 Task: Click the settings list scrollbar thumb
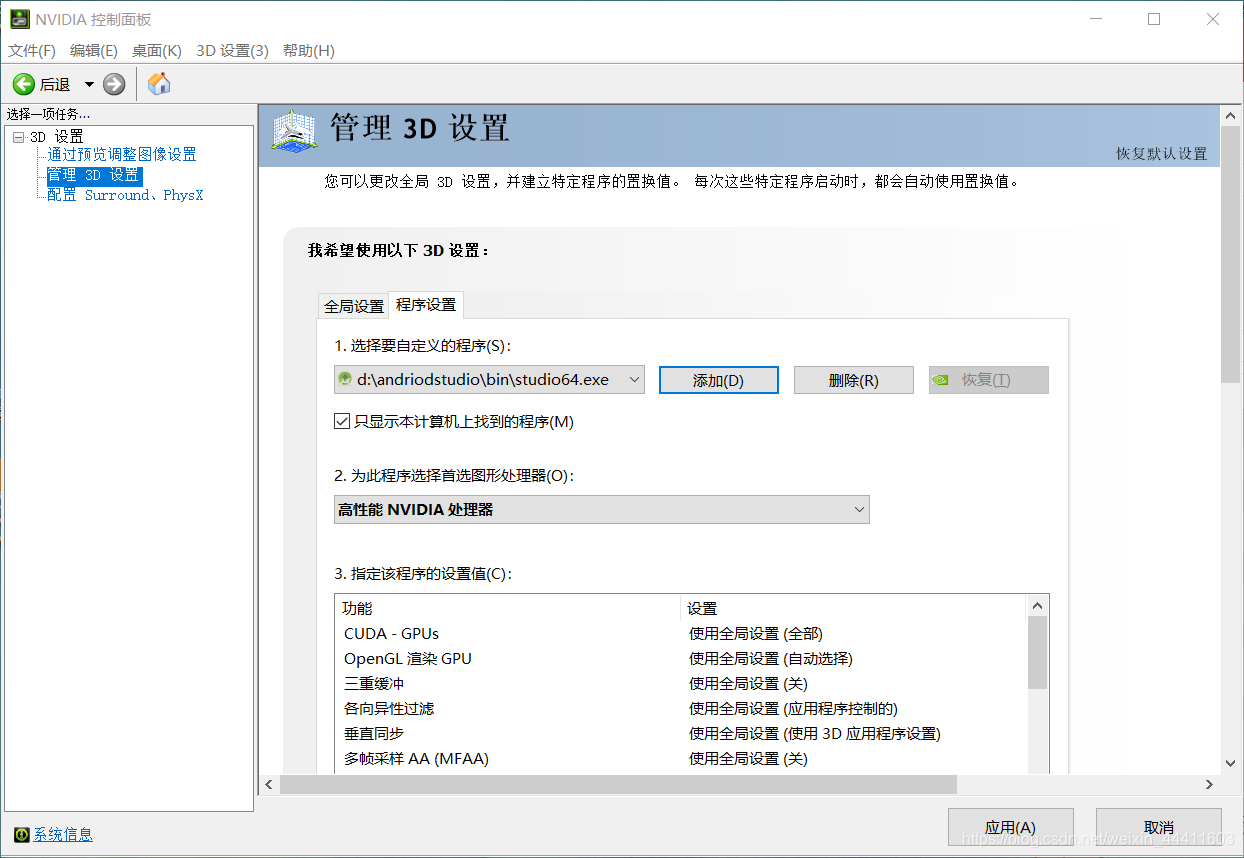click(x=1037, y=652)
